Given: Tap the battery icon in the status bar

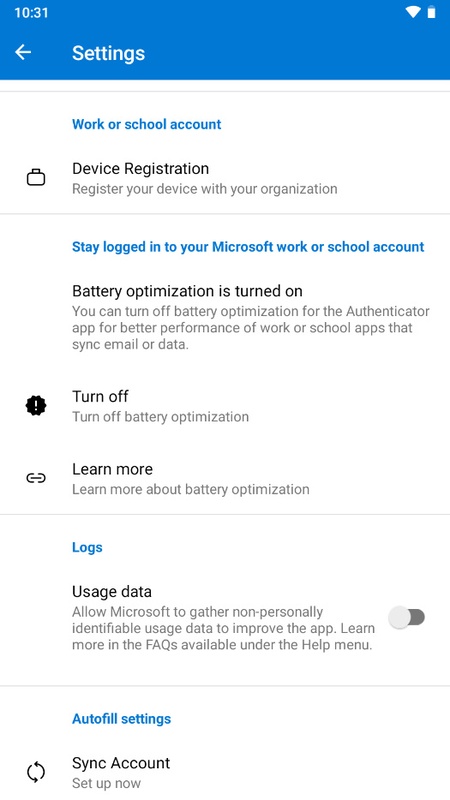Looking at the screenshot, I should pyautogui.click(x=432, y=12).
